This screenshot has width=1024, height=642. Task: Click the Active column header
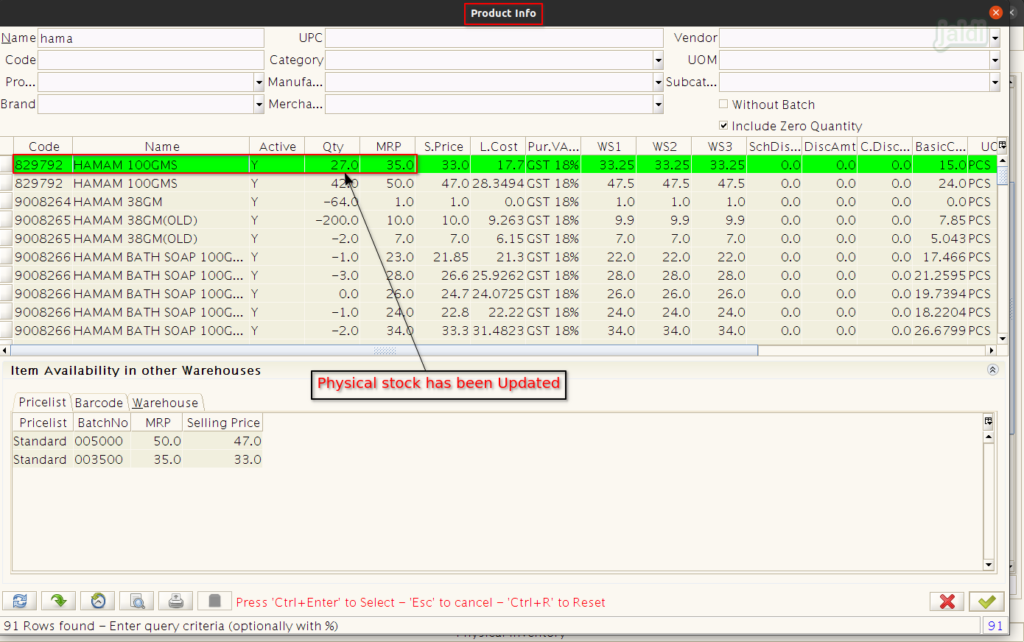pos(278,146)
